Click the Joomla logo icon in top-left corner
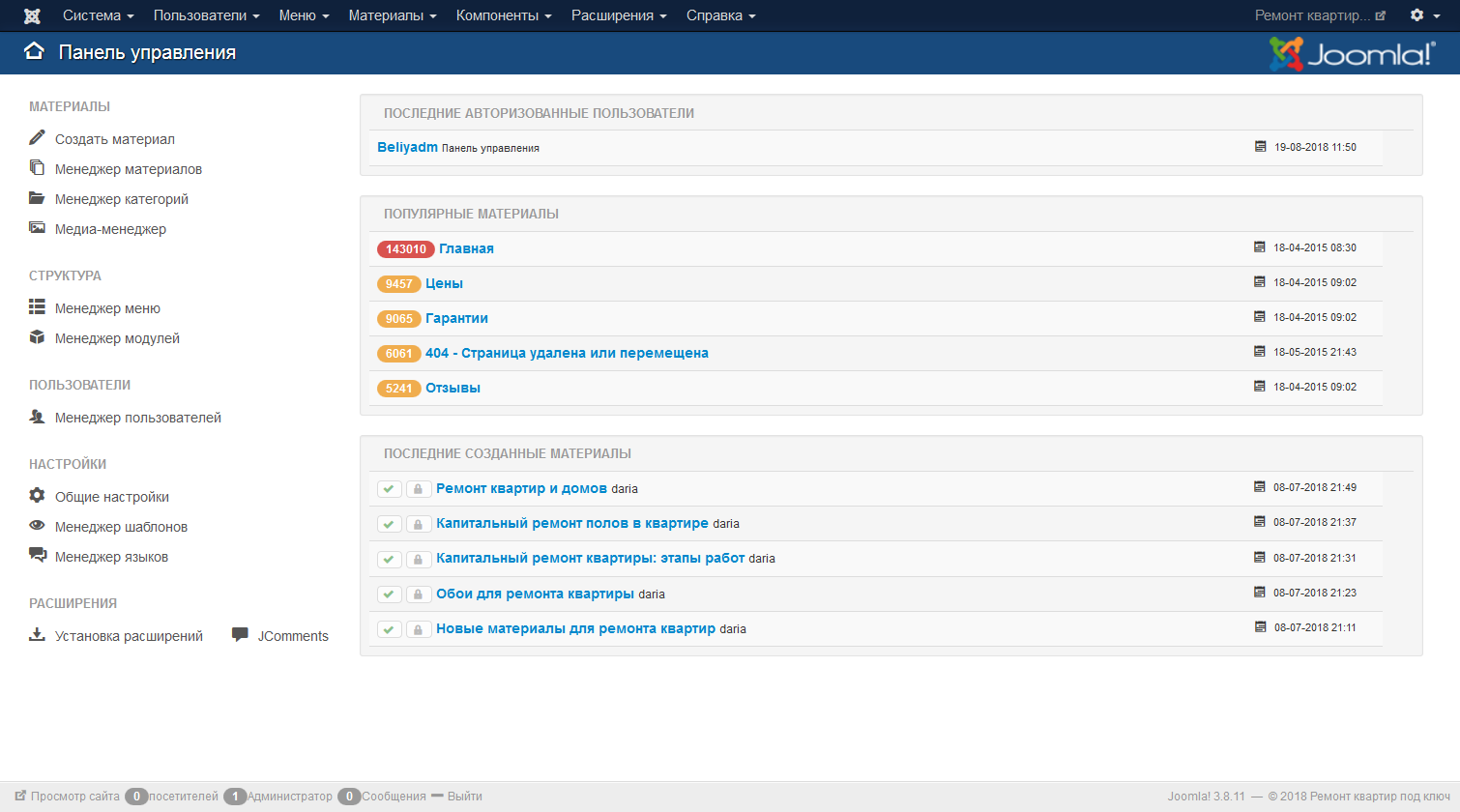Viewport: 1460px width, 812px height. click(x=32, y=15)
